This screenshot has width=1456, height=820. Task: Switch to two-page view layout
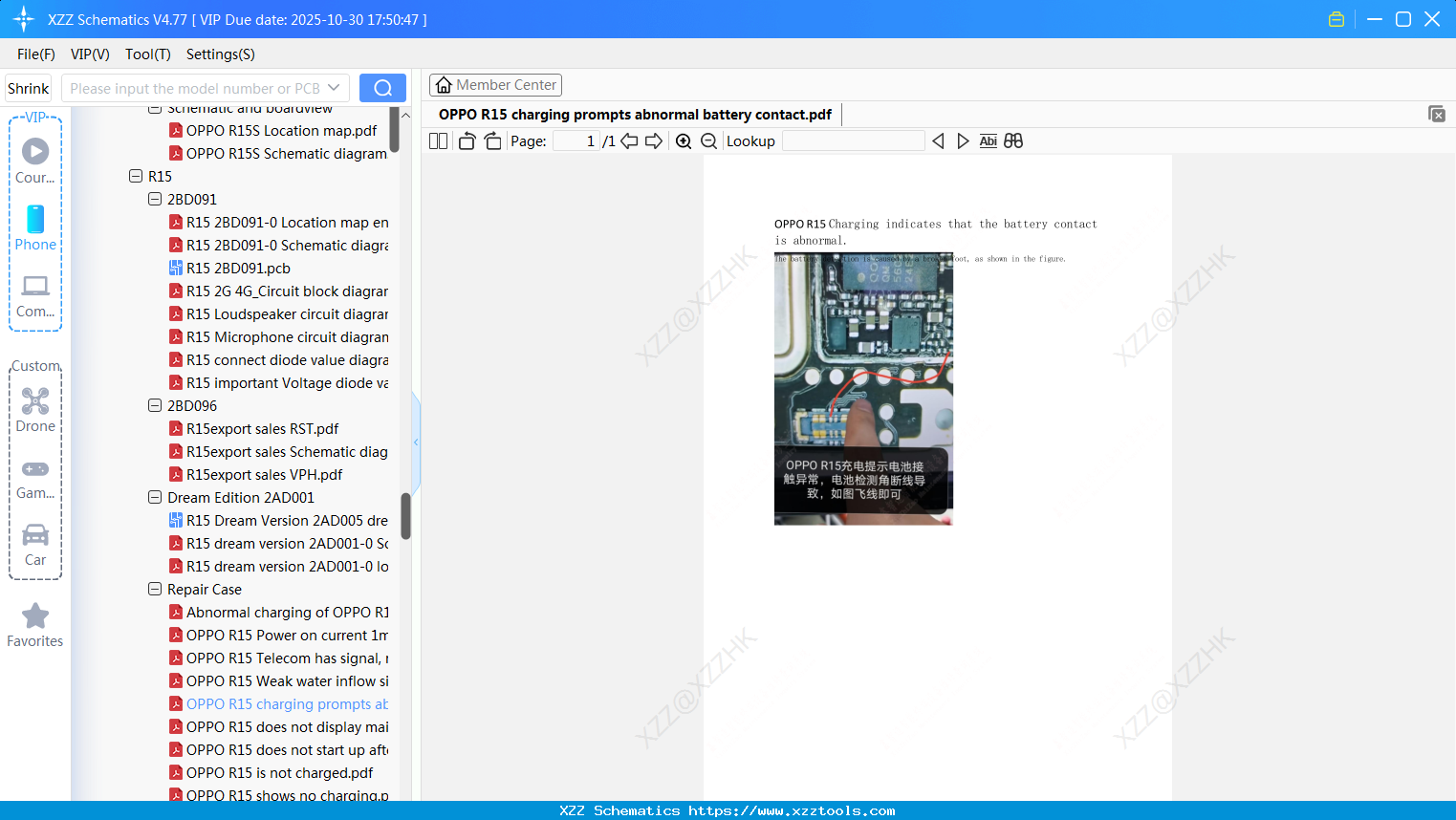439,141
